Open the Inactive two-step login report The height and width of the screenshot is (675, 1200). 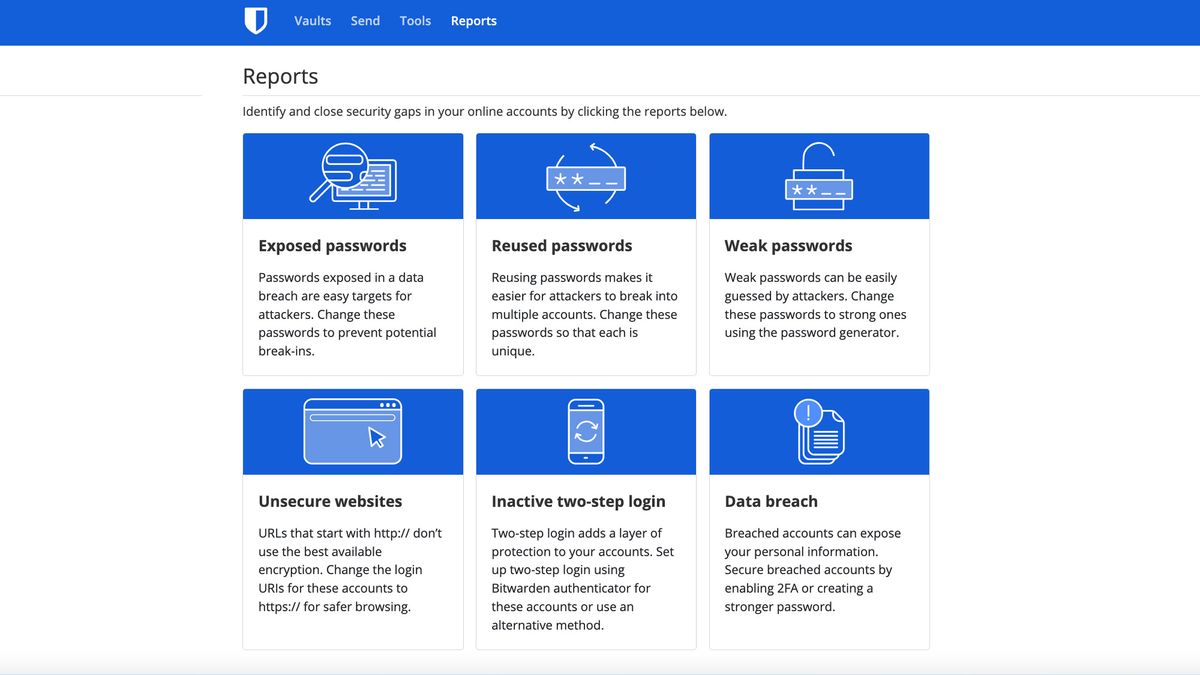click(585, 510)
